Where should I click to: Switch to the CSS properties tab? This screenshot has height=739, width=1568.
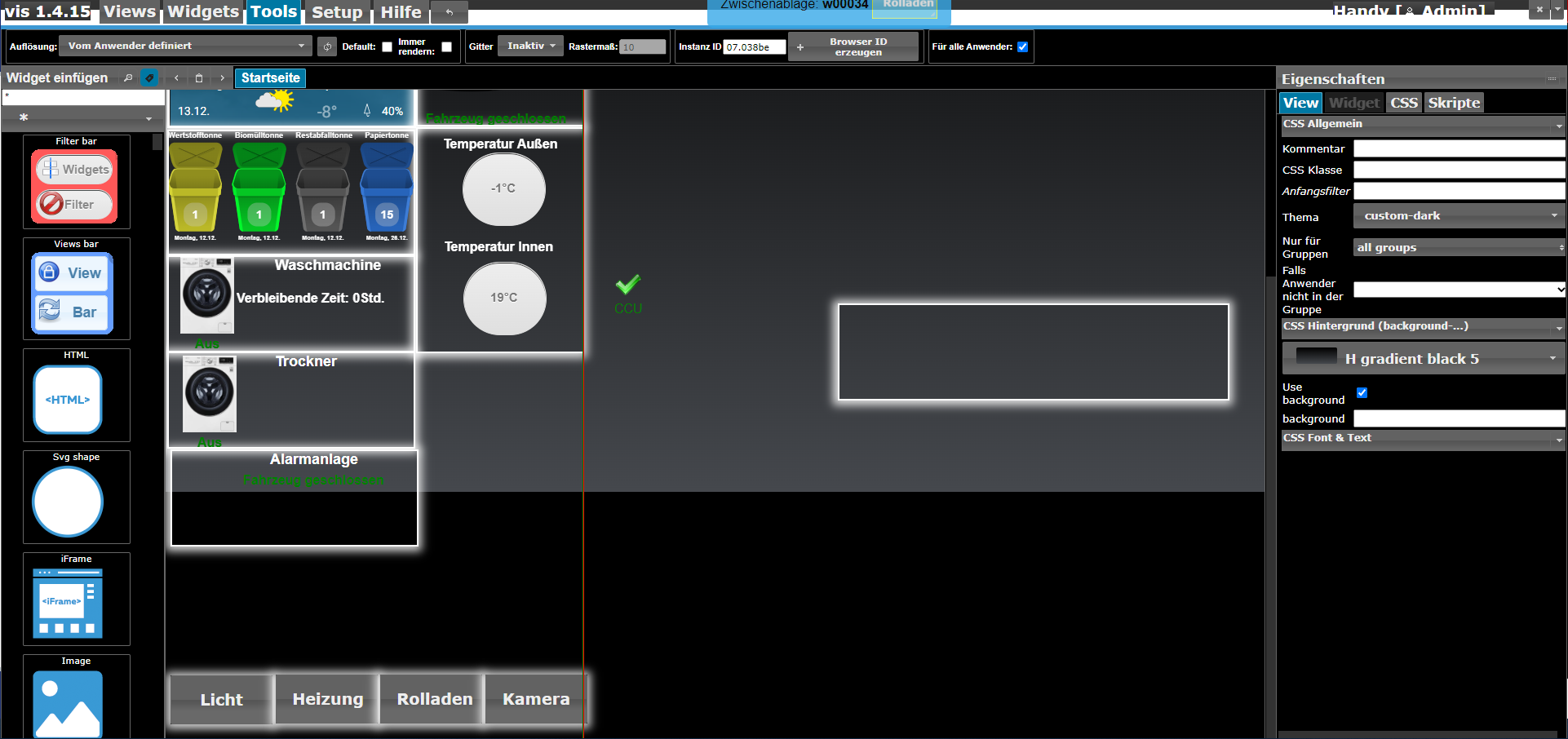[1404, 103]
